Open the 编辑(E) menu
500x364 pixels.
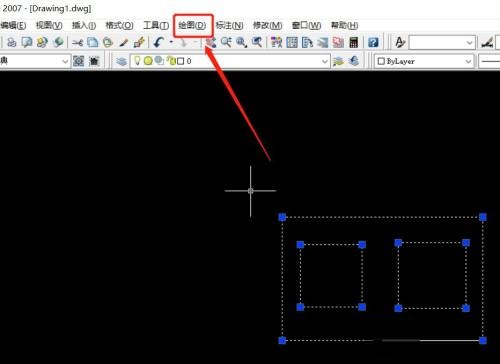(13, 25)
